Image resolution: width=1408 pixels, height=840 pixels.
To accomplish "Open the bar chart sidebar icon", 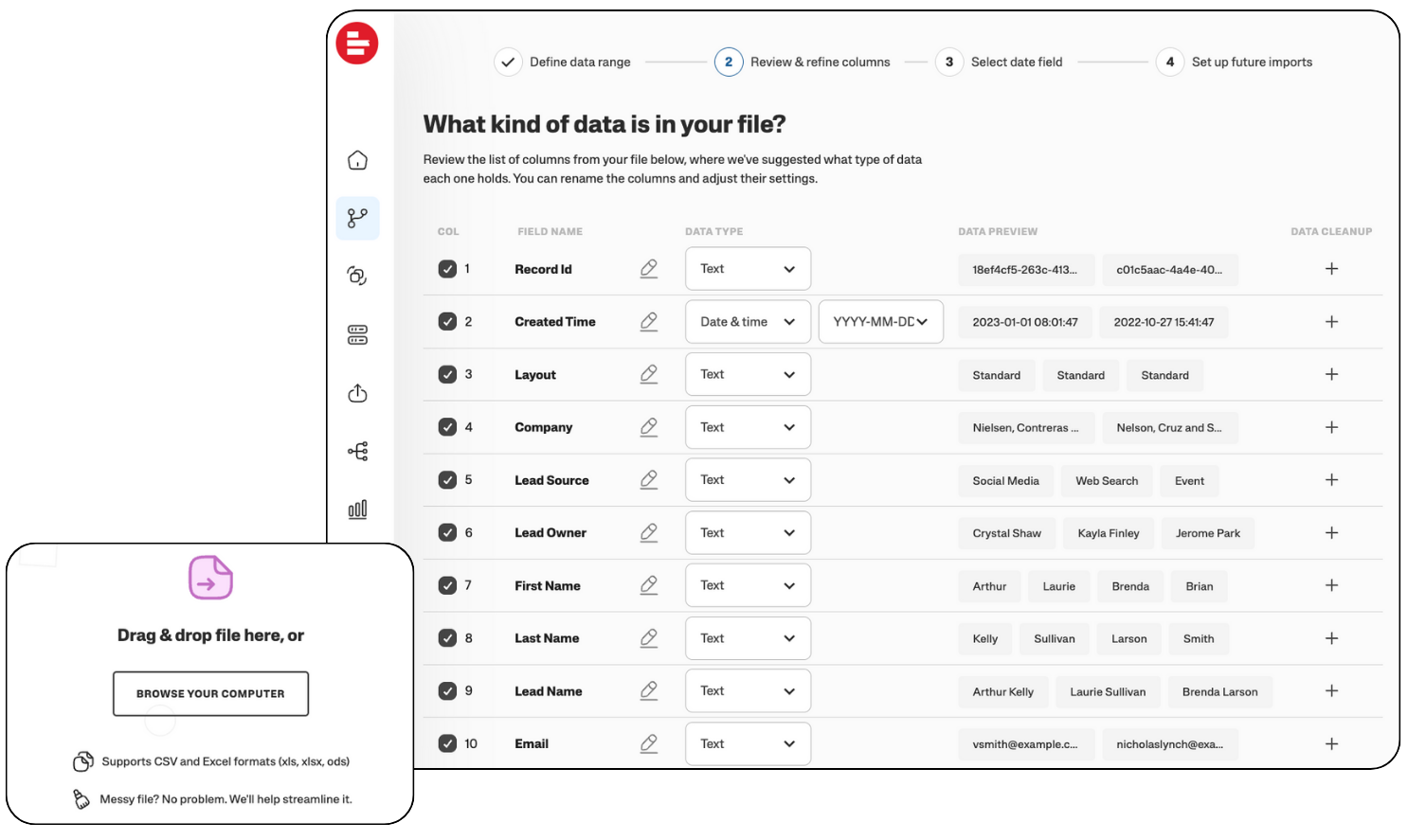I will [x=357, y=509].
